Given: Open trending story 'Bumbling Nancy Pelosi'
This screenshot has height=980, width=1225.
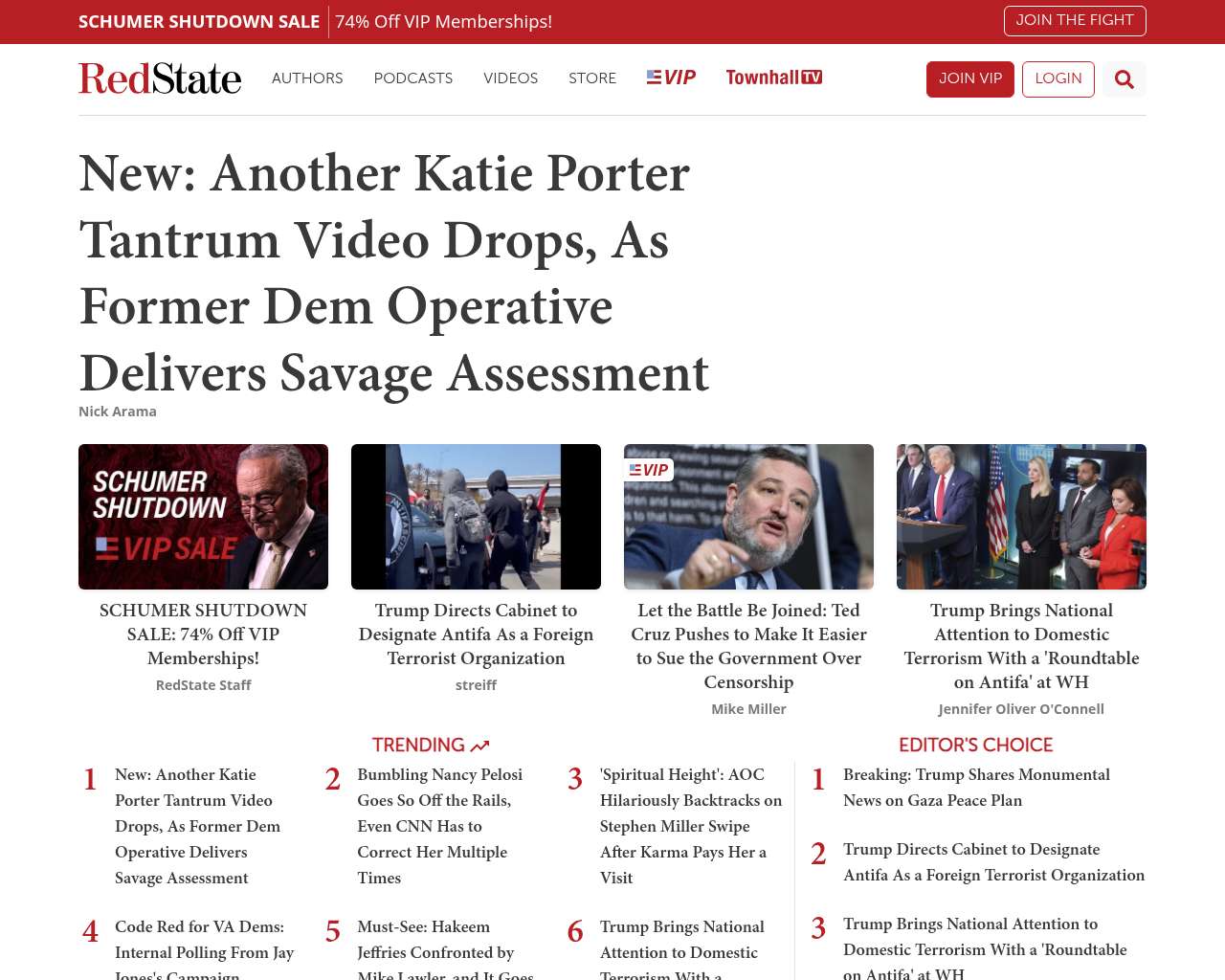Looking at the screenshot, I should click(x=440, y=826).
